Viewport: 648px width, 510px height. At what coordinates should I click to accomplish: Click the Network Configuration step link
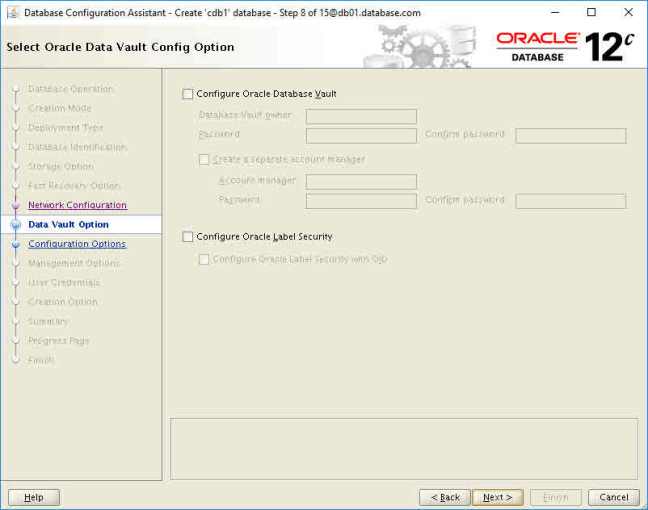click(x=77, y=205)
